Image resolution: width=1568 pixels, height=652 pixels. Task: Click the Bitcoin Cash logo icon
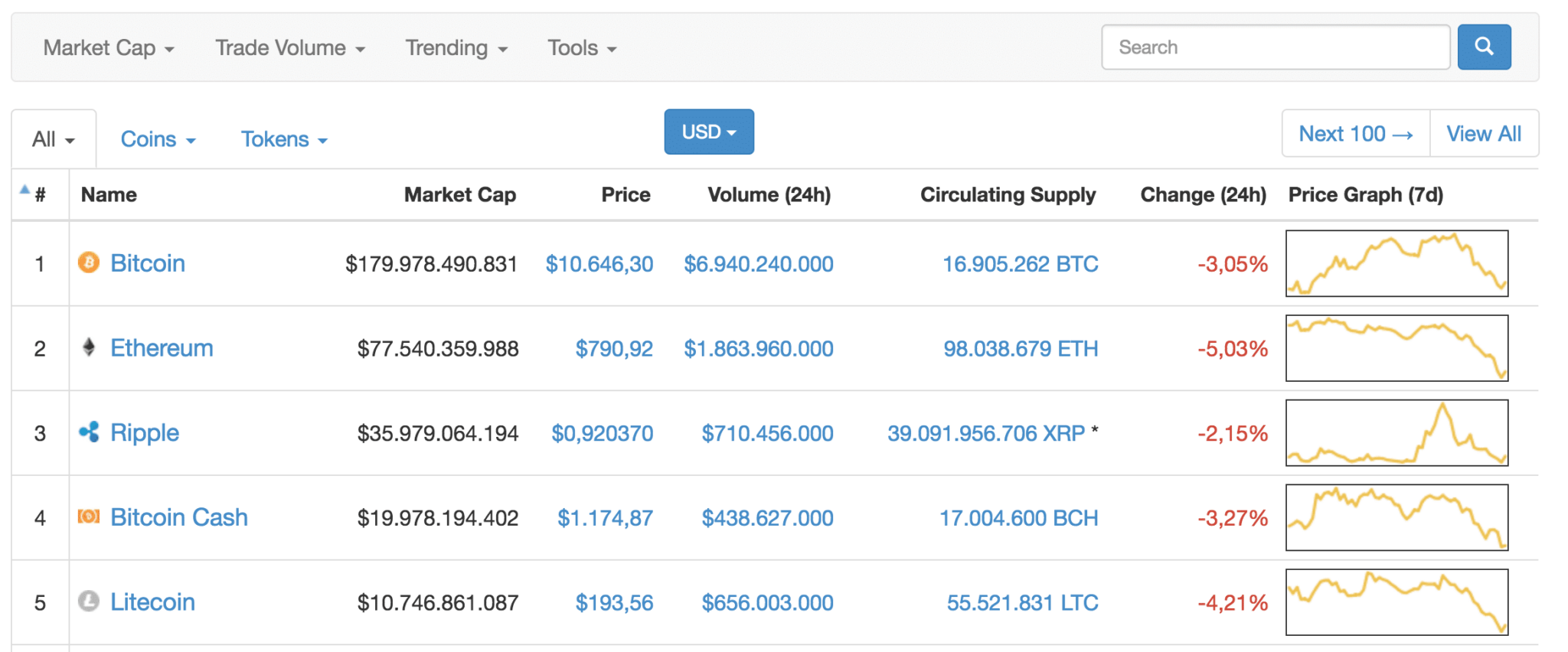[89, 517]
